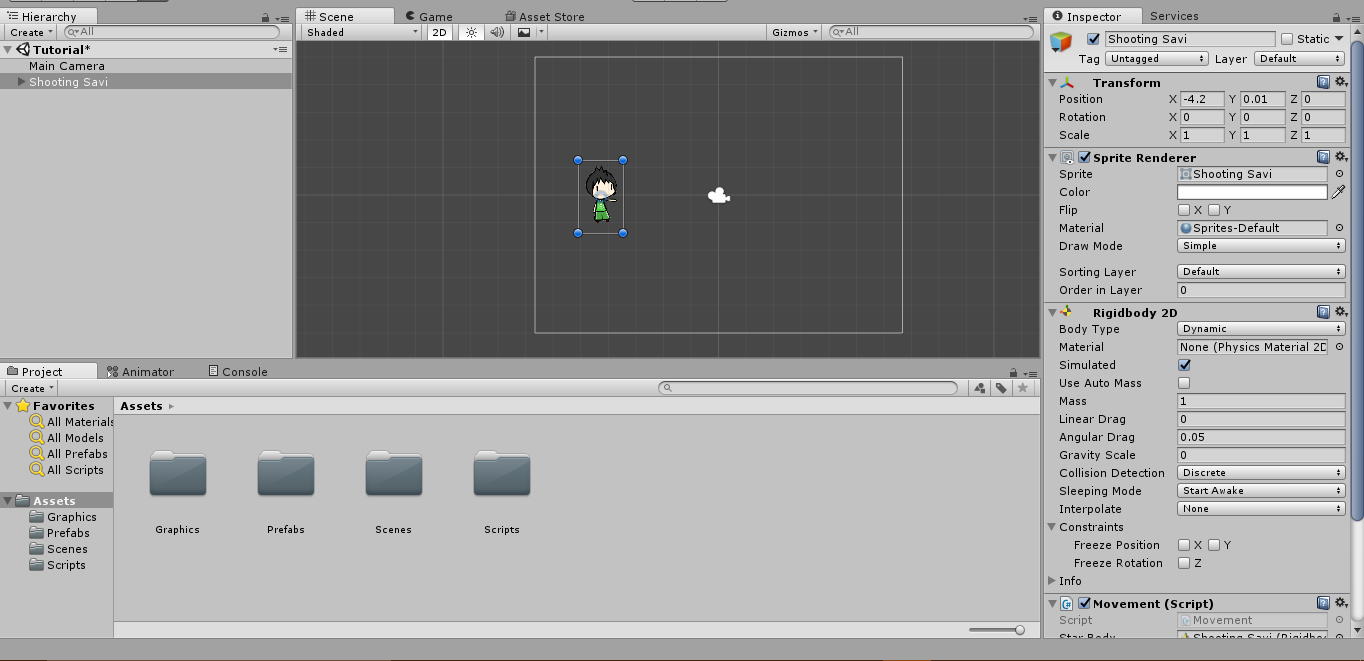Open the Scripts folder thumbnail

click(x=502, y=473)
